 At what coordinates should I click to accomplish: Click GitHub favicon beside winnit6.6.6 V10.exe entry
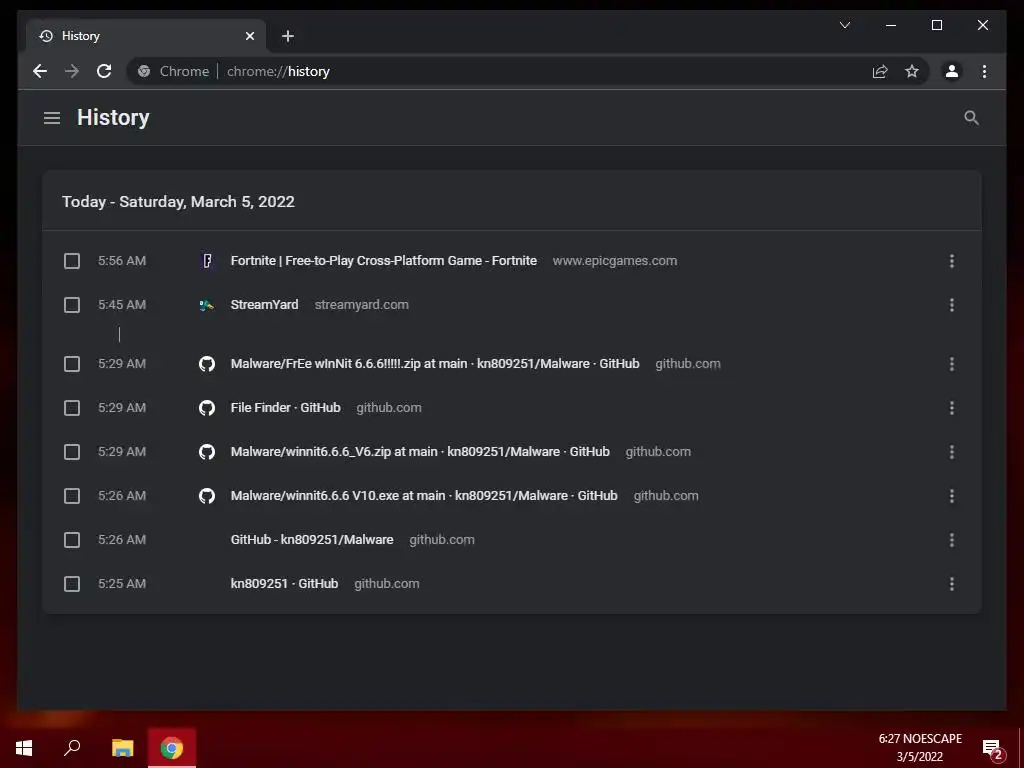[207, 496]
